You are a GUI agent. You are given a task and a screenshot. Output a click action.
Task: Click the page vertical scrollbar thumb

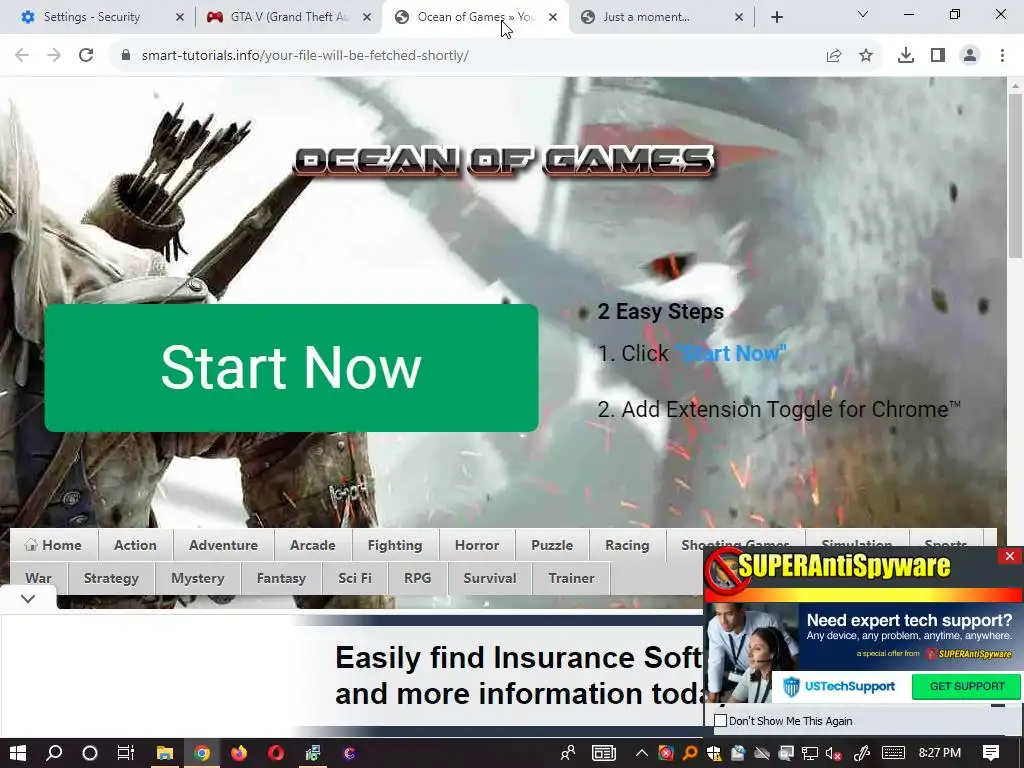click(x=1015, y=175)
